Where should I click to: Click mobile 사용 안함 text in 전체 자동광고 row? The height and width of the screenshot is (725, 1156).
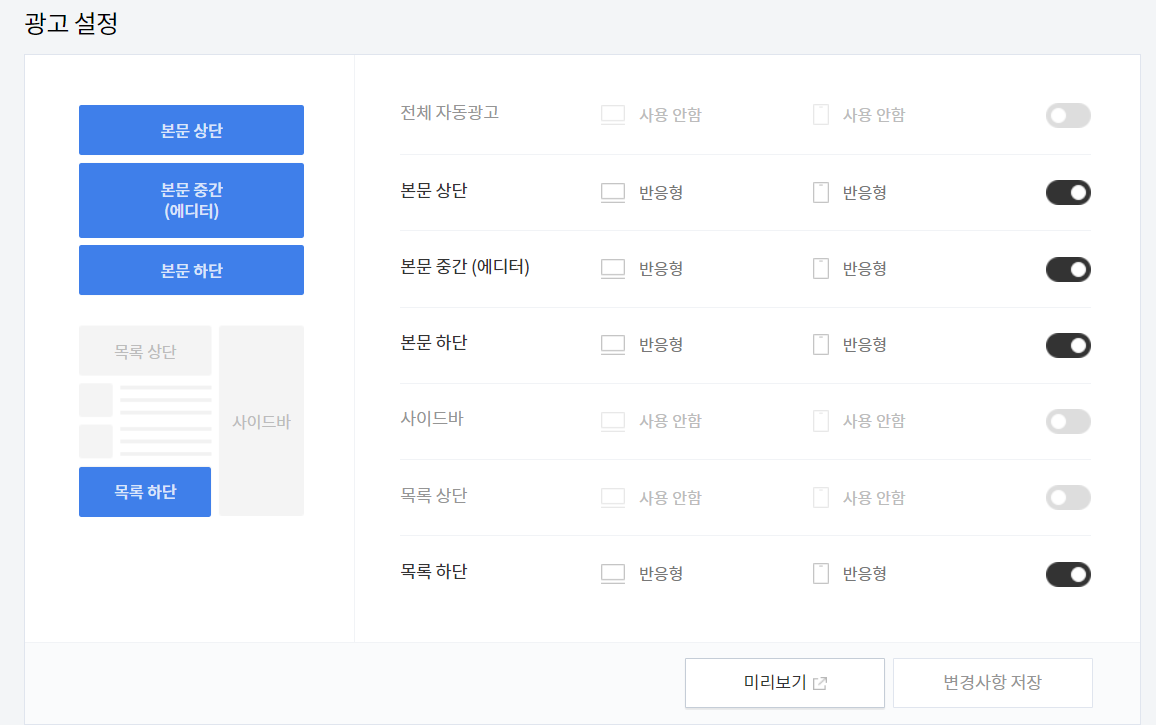point(874,115)
